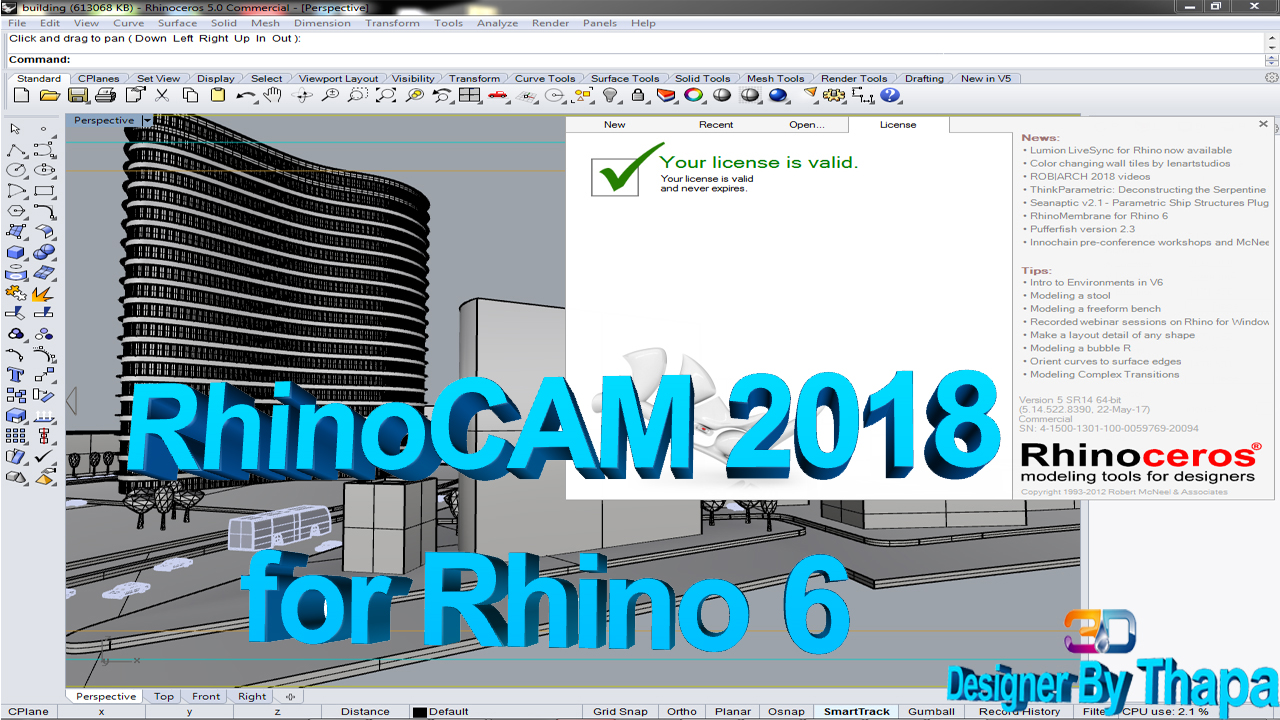Open the 'Modeling a stool' tip link
The height and width of the screenshot is (720, 1280).
(1070, 296)
